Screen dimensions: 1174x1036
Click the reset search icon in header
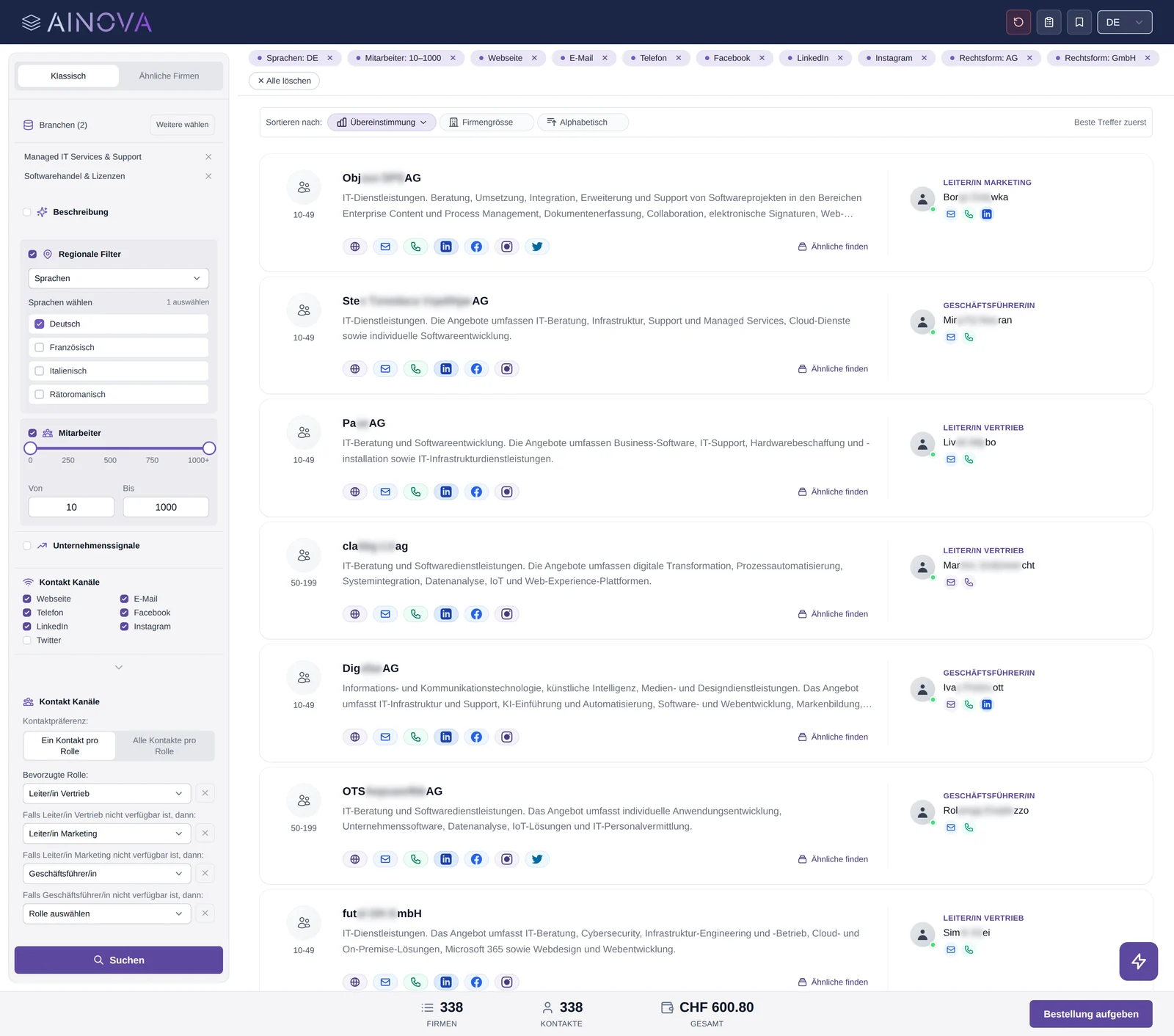pyautogui.click(x=1018, y=22)
